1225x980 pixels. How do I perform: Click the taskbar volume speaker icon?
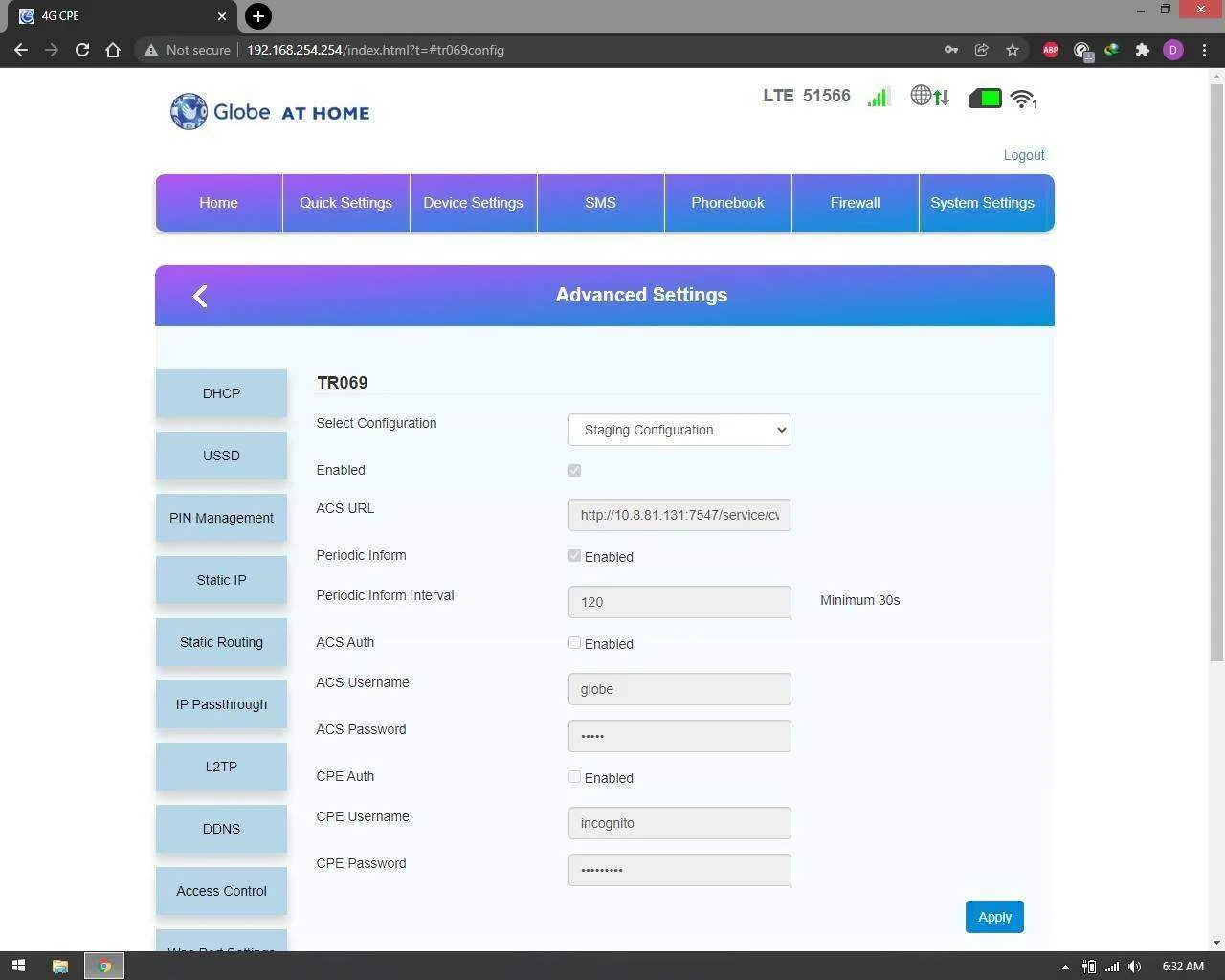pos(1135,967)
